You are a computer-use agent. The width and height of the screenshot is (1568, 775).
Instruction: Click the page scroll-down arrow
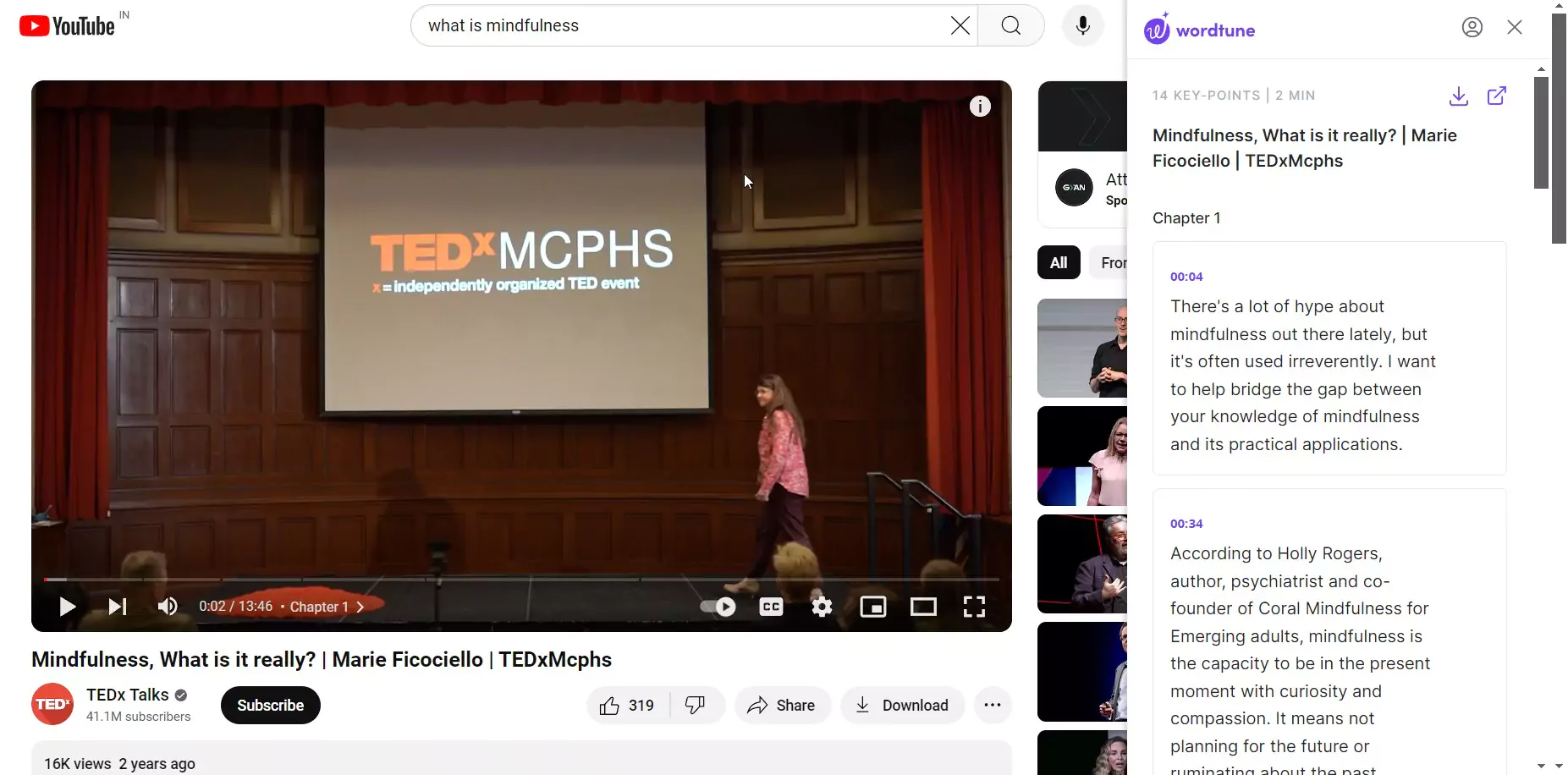1559,767
